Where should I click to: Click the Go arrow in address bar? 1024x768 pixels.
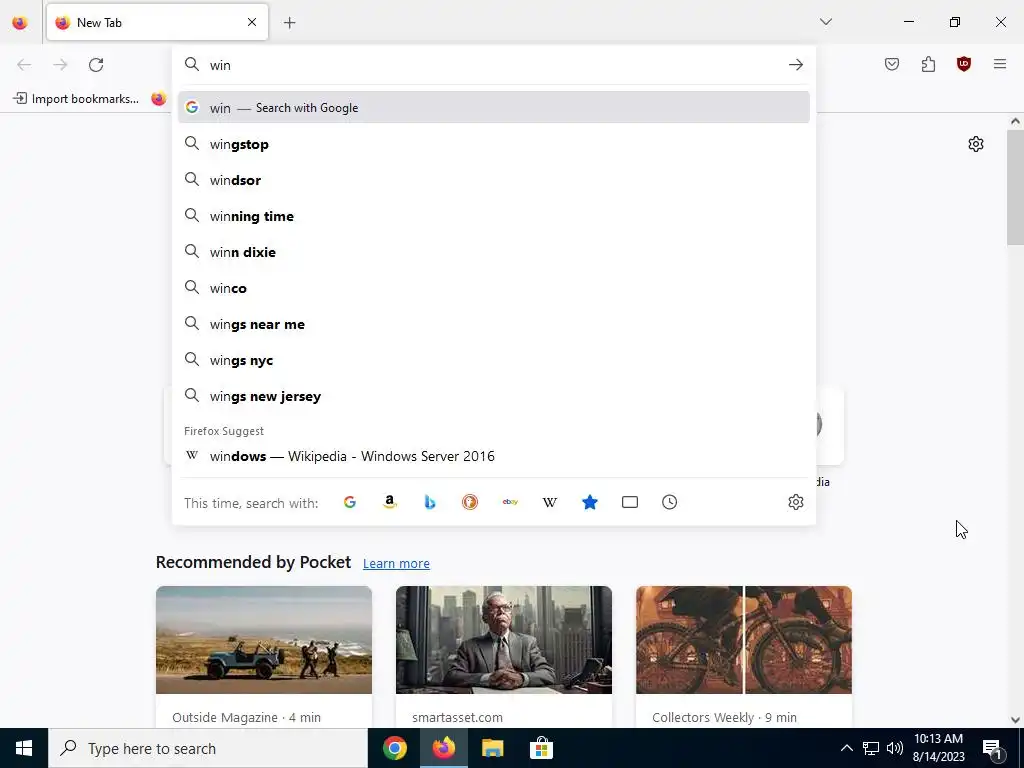point(795,65)
